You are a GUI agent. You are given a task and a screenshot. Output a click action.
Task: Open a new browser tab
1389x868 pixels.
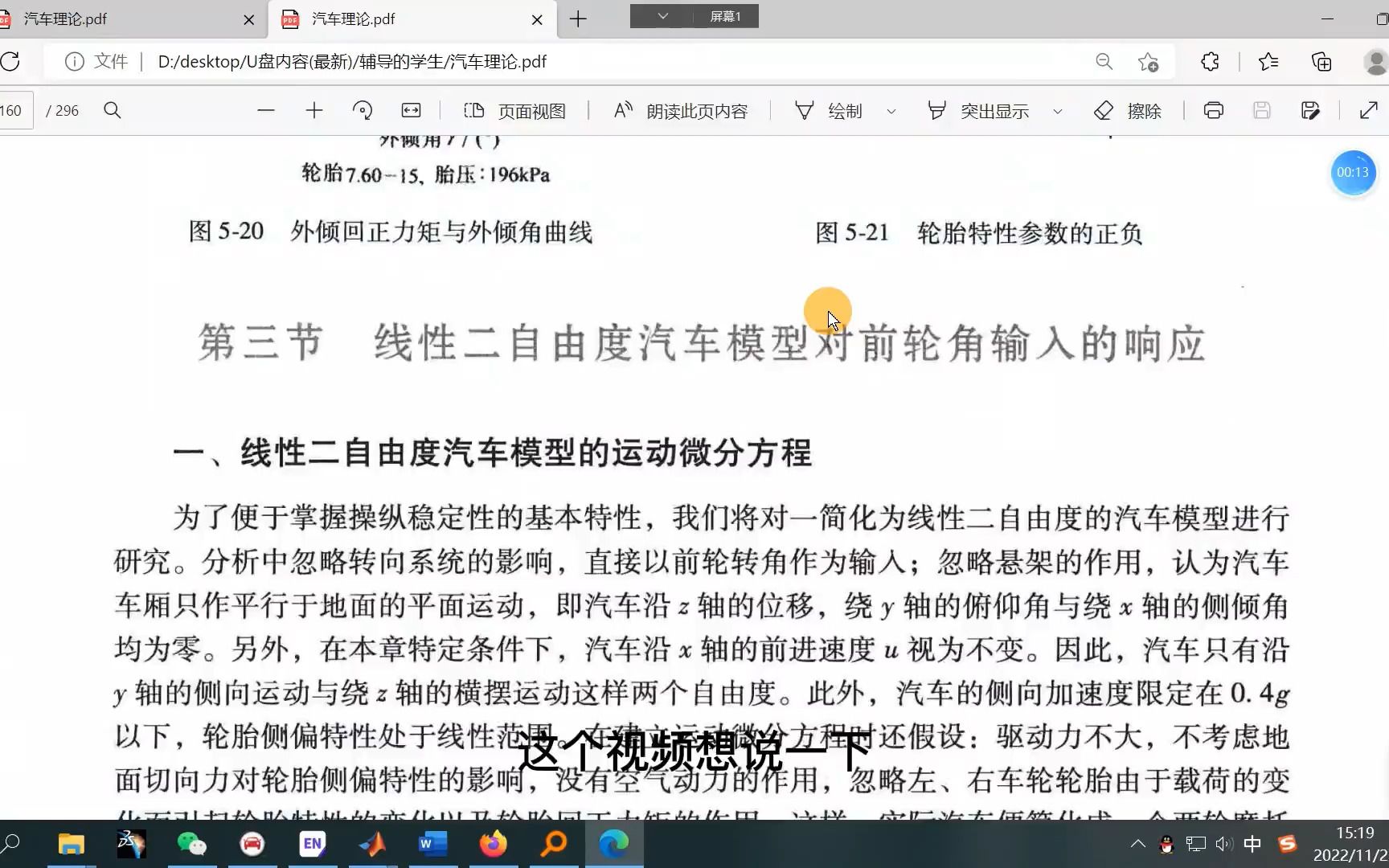click(578, 19)
